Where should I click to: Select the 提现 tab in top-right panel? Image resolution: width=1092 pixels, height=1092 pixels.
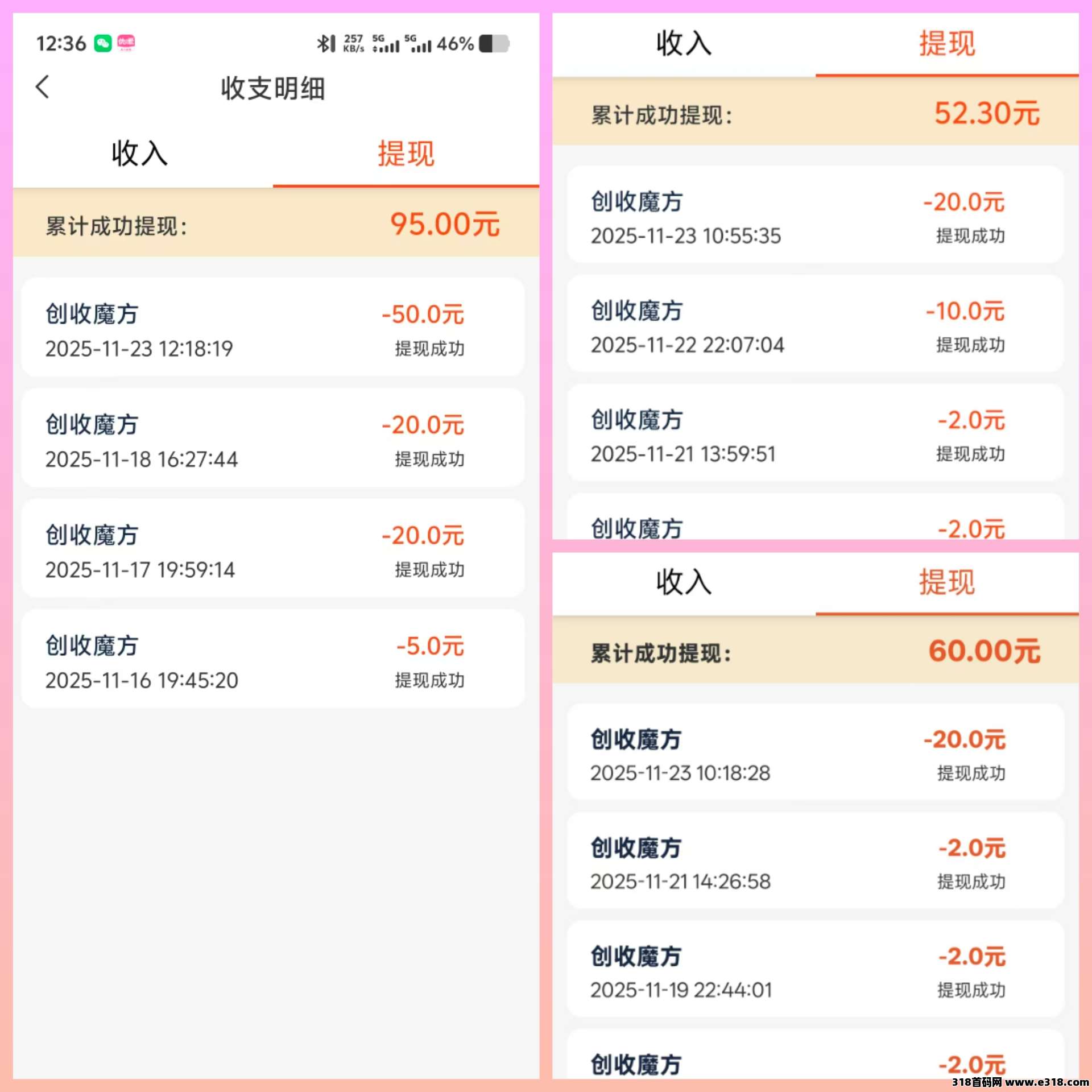click(x=948, y=43)
